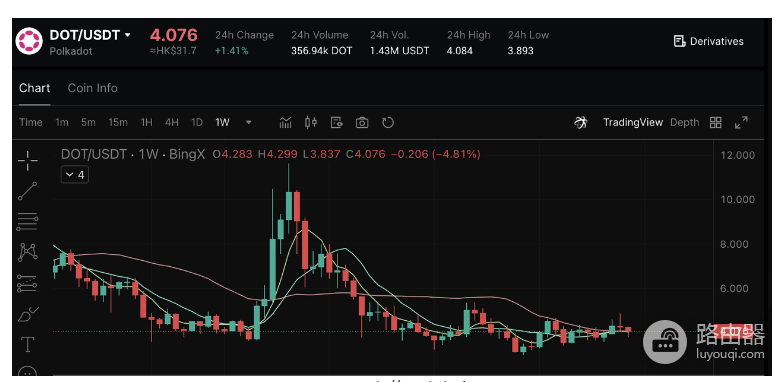The height and width of the screenshot is (382, 783).
Task: Collapse the indicator legend showing 4
Action: point(75,175)
